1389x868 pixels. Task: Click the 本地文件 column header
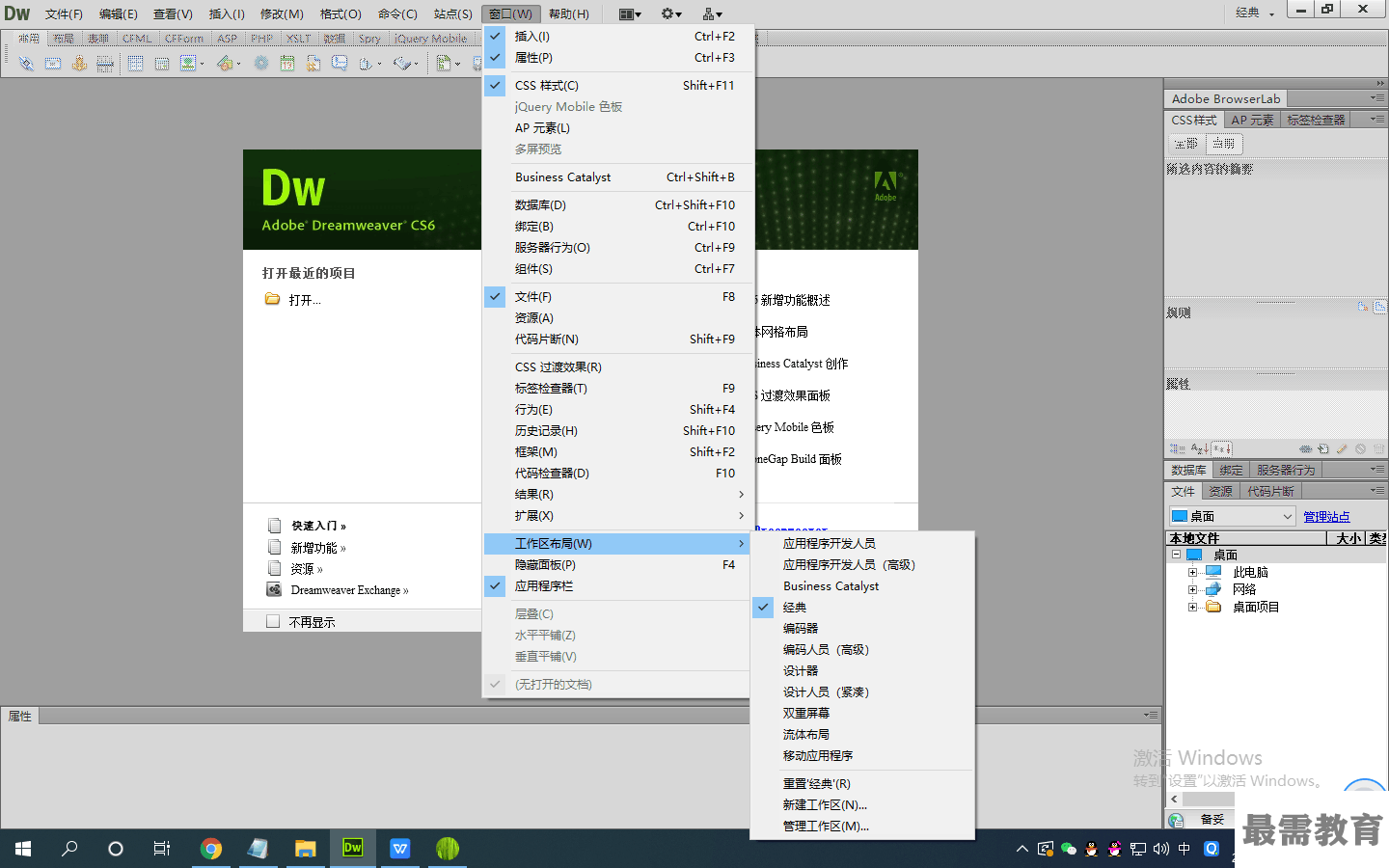[x=1246, y=538]
